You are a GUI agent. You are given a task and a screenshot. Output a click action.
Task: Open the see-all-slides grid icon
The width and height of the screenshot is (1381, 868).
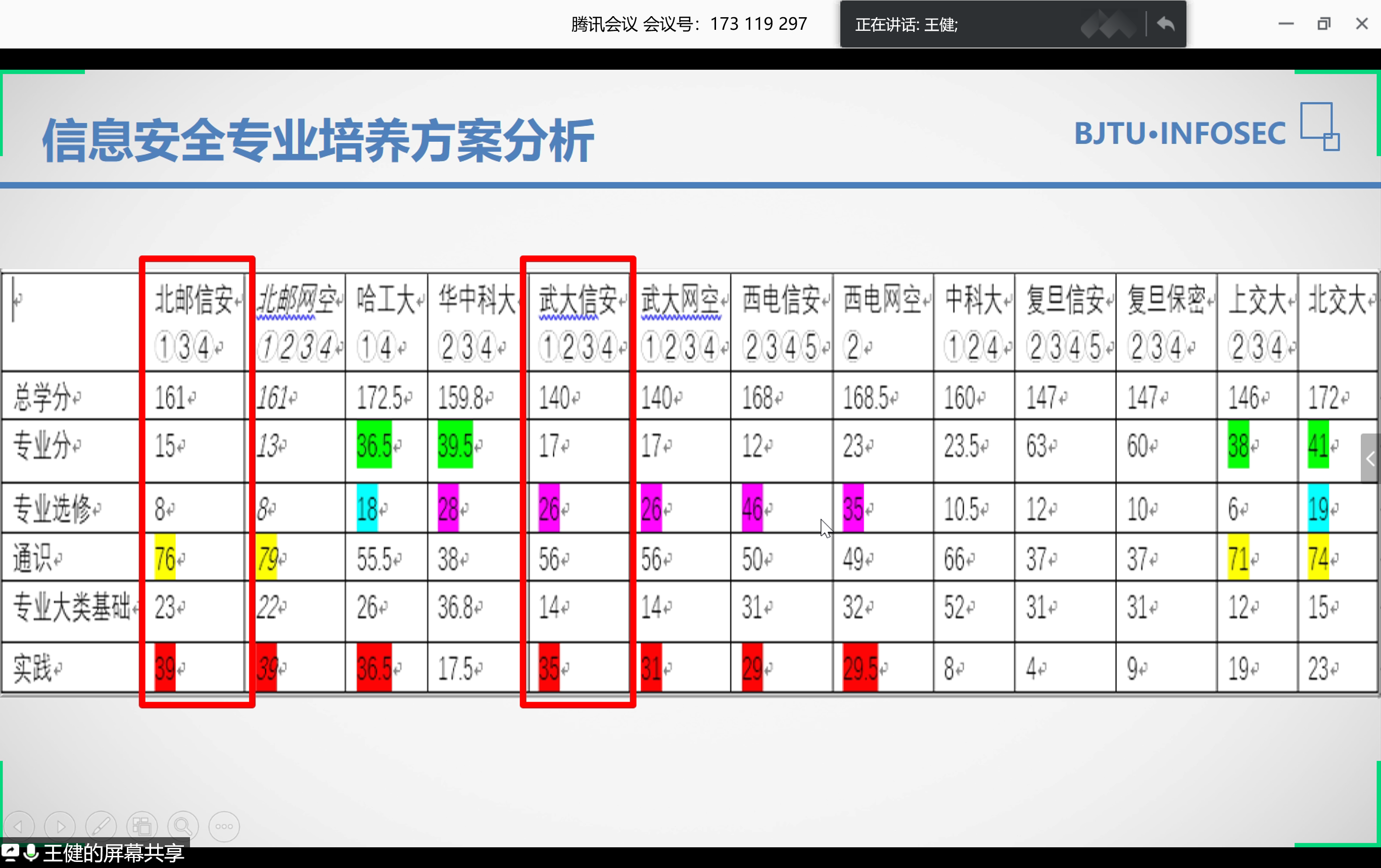click(x=141, y=826)
